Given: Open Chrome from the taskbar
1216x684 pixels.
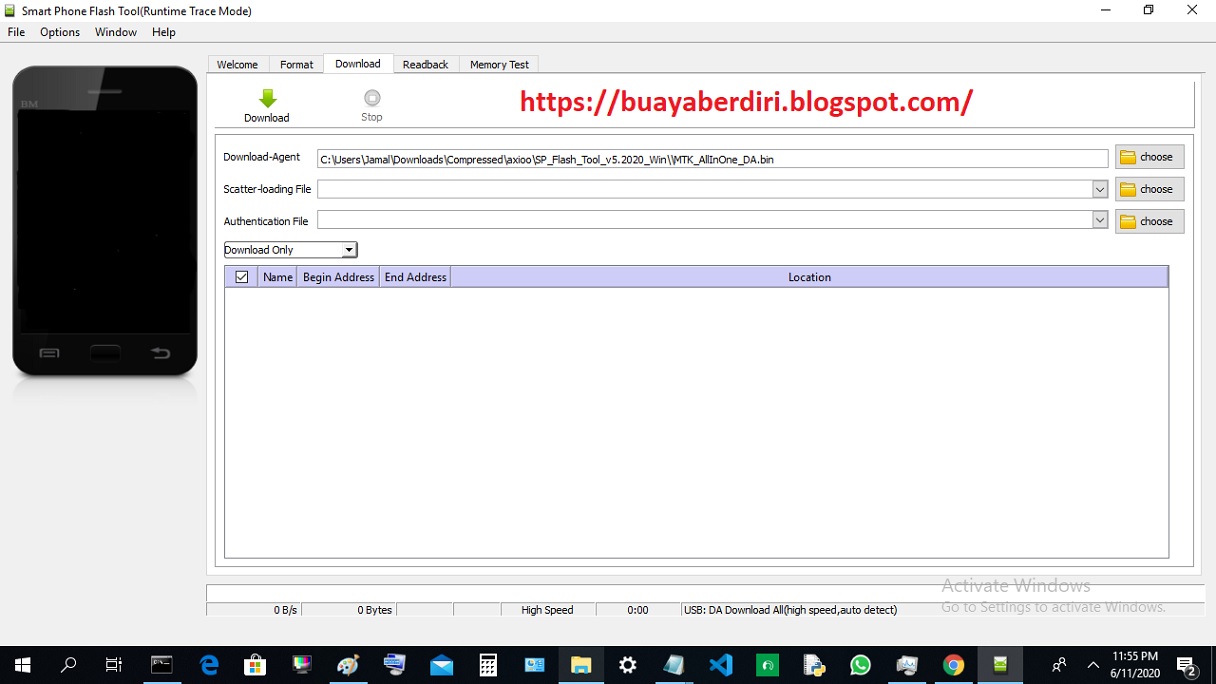Looking at the screenshot, I should click(x=953, y=664).
